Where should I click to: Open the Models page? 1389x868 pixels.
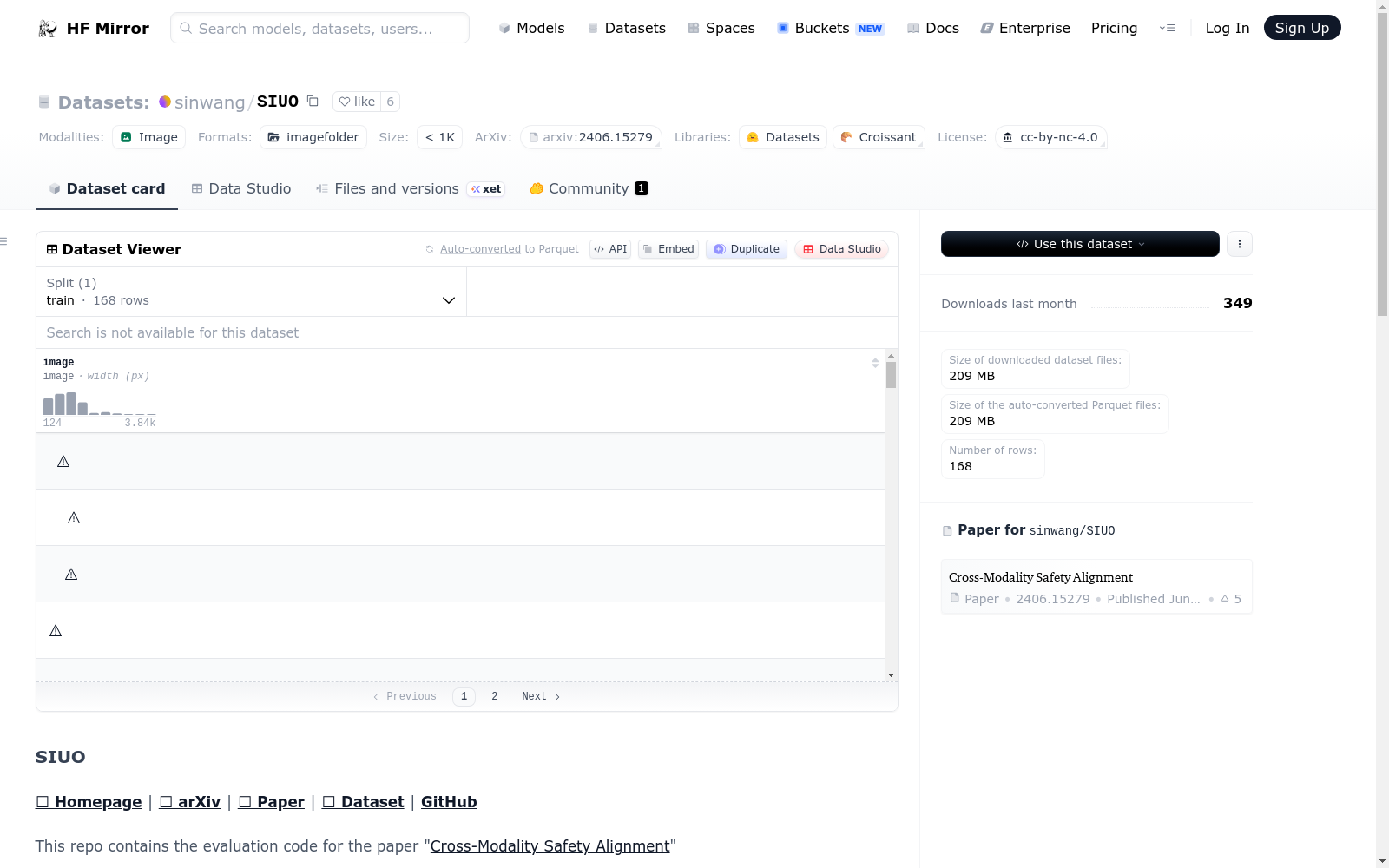coord(531,28)
